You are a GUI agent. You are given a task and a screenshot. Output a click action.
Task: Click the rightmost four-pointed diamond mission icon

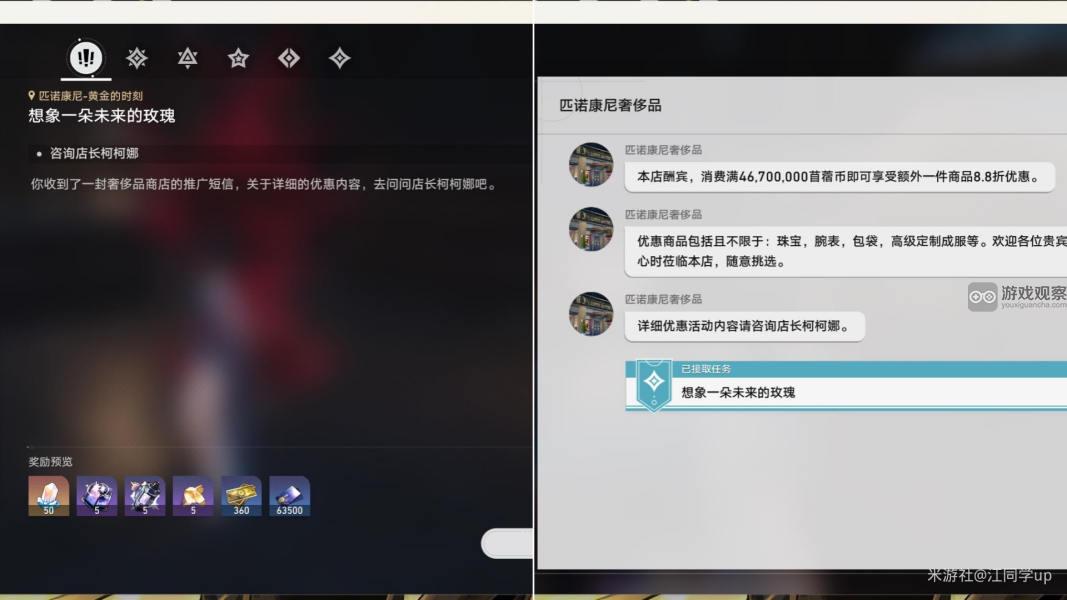[339, 58]
